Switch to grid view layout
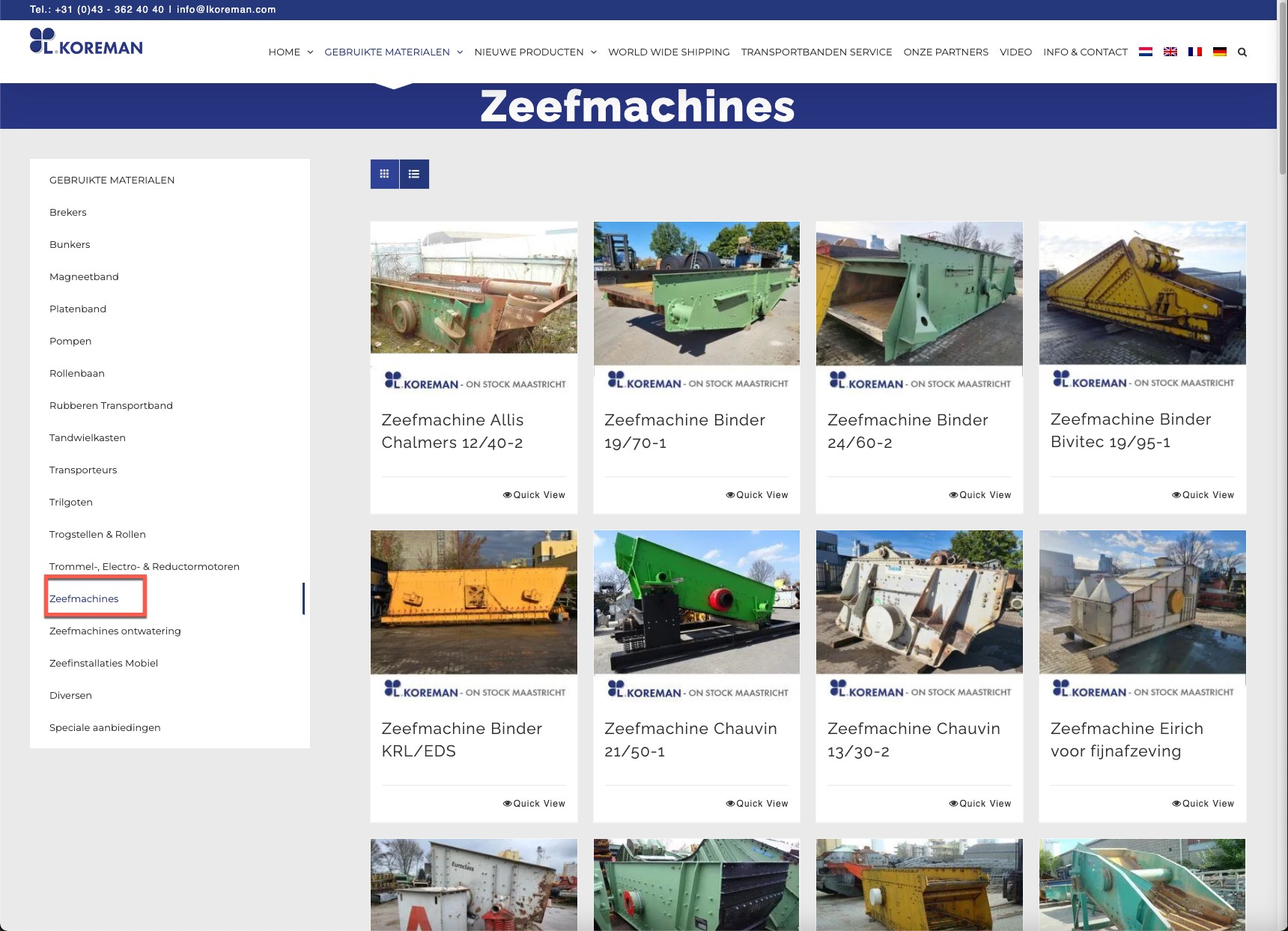Image resolution: width=1288 pixels, height=931 pixels. (384, 174)
